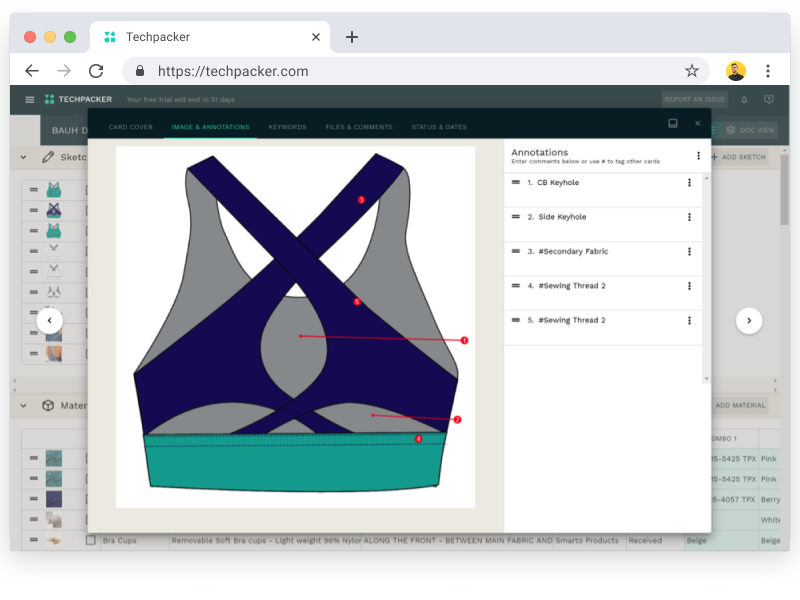The width and height of the screenshot is (800, 600).
Task: Select annotation marker 4 on the waistband
Action: [x=418, y=439]
